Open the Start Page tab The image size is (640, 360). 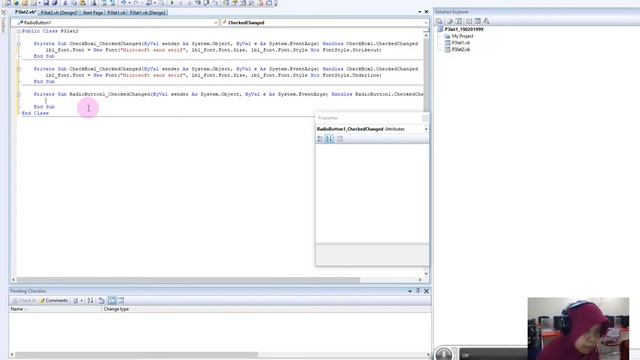click(x=92, y=13)
